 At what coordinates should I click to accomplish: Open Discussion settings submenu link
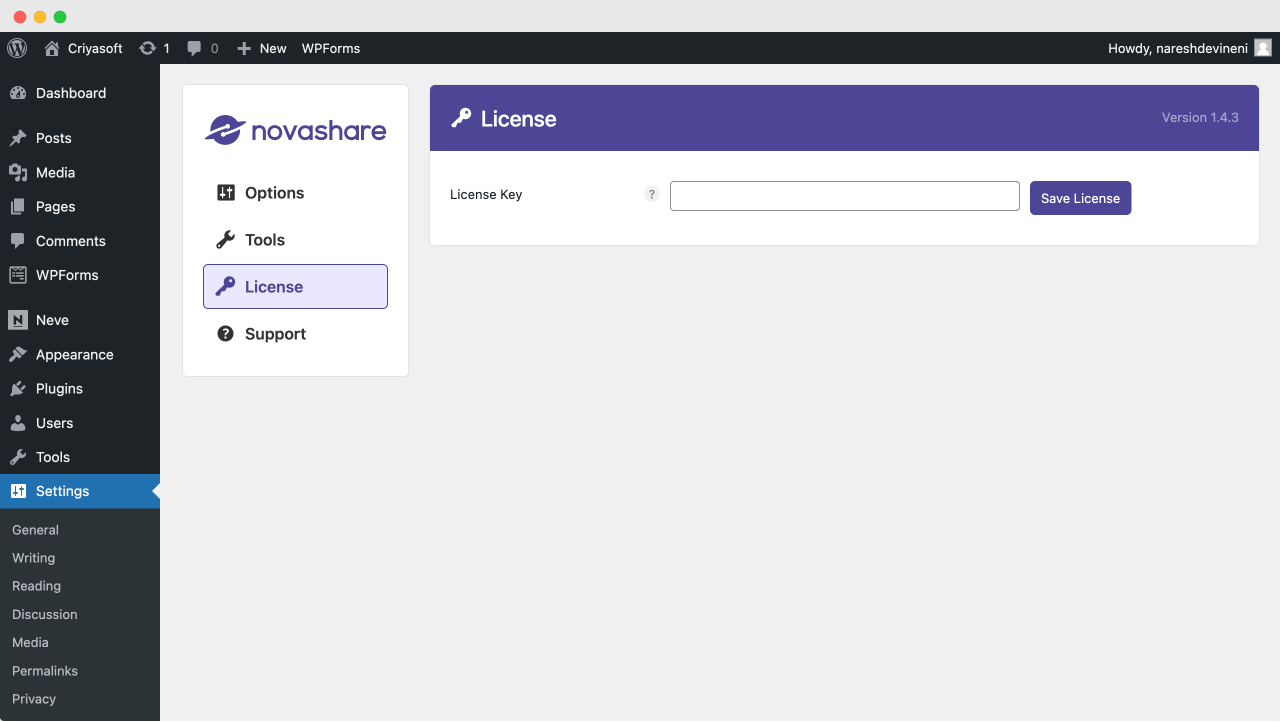[x=44, y=614]
